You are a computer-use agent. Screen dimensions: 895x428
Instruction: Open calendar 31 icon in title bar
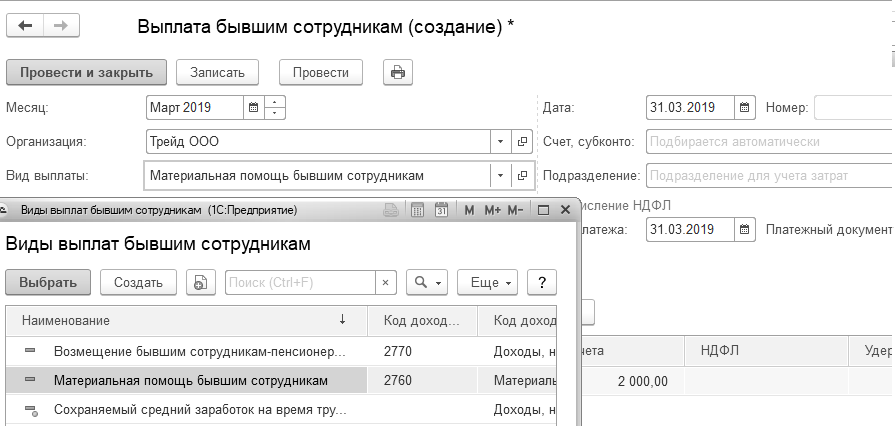[x=441, y=210]
